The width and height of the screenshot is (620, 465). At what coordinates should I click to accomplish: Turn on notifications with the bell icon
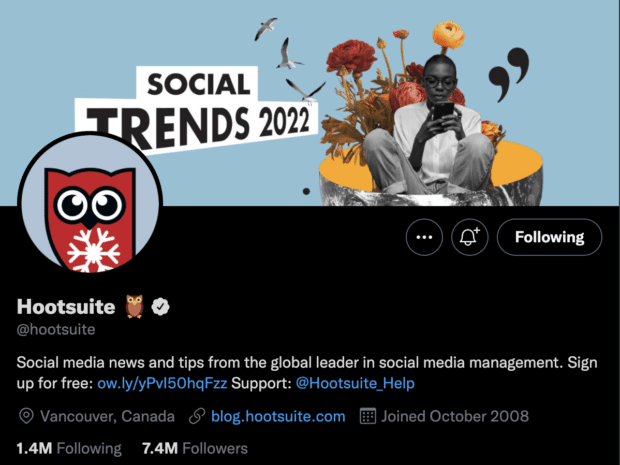click(x=470, y=237)
